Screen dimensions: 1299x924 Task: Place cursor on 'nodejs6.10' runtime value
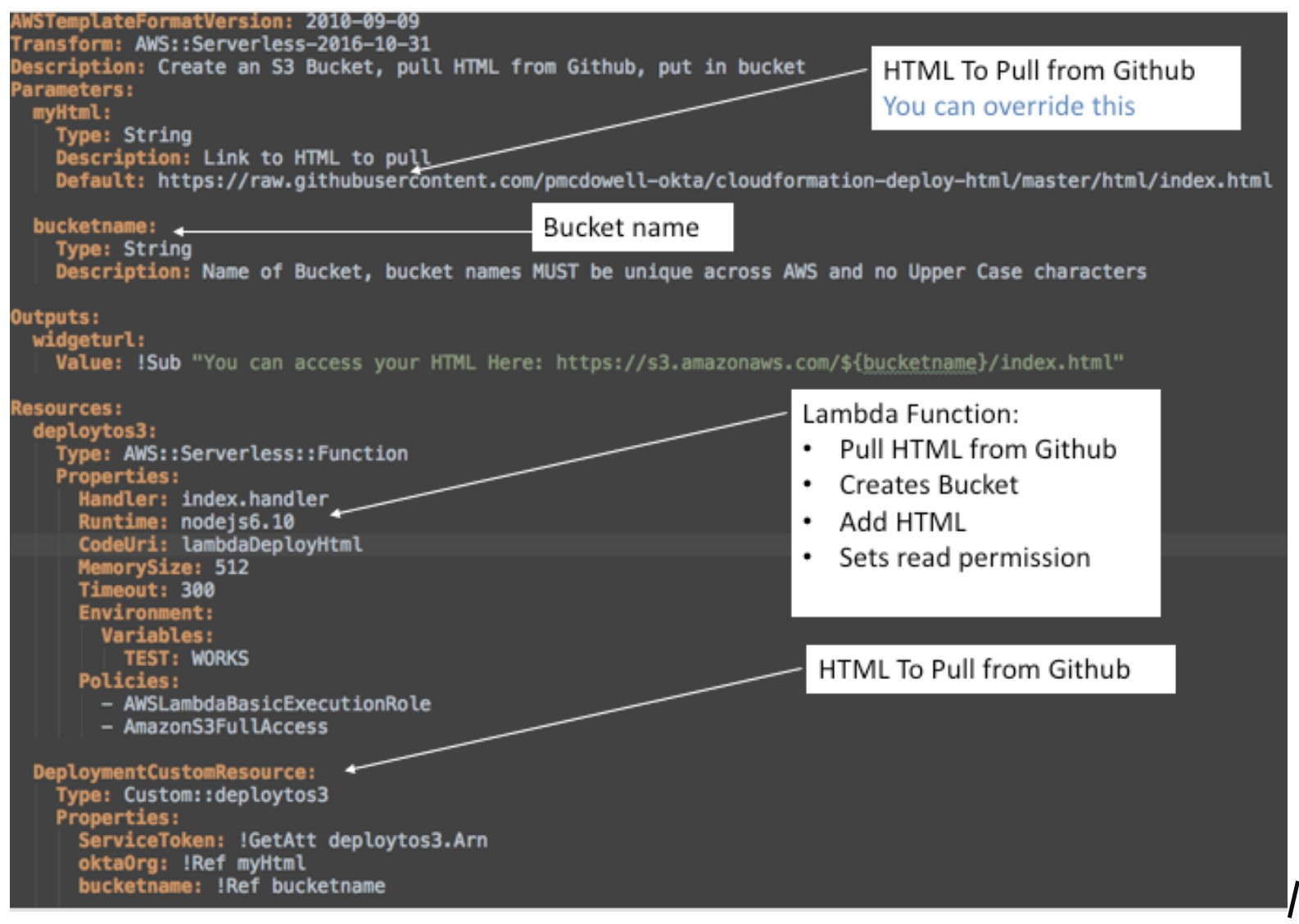pos(237,522)
